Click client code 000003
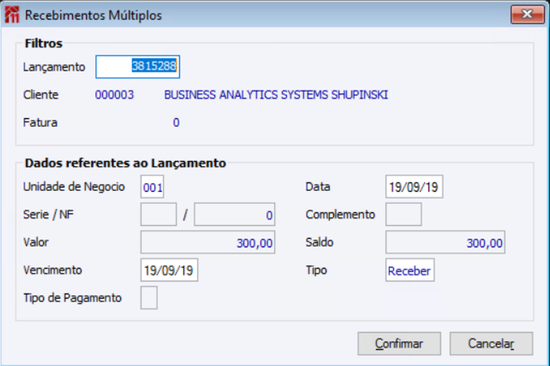 point(114,95)
